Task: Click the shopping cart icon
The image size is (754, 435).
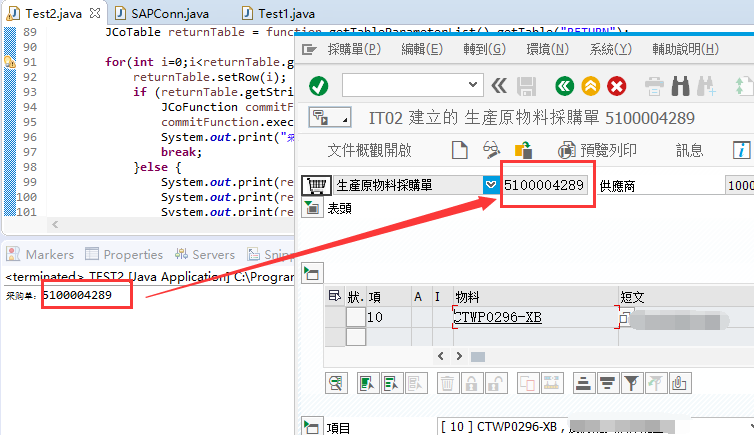Action: pyautogui.click(x=316, y=185)
